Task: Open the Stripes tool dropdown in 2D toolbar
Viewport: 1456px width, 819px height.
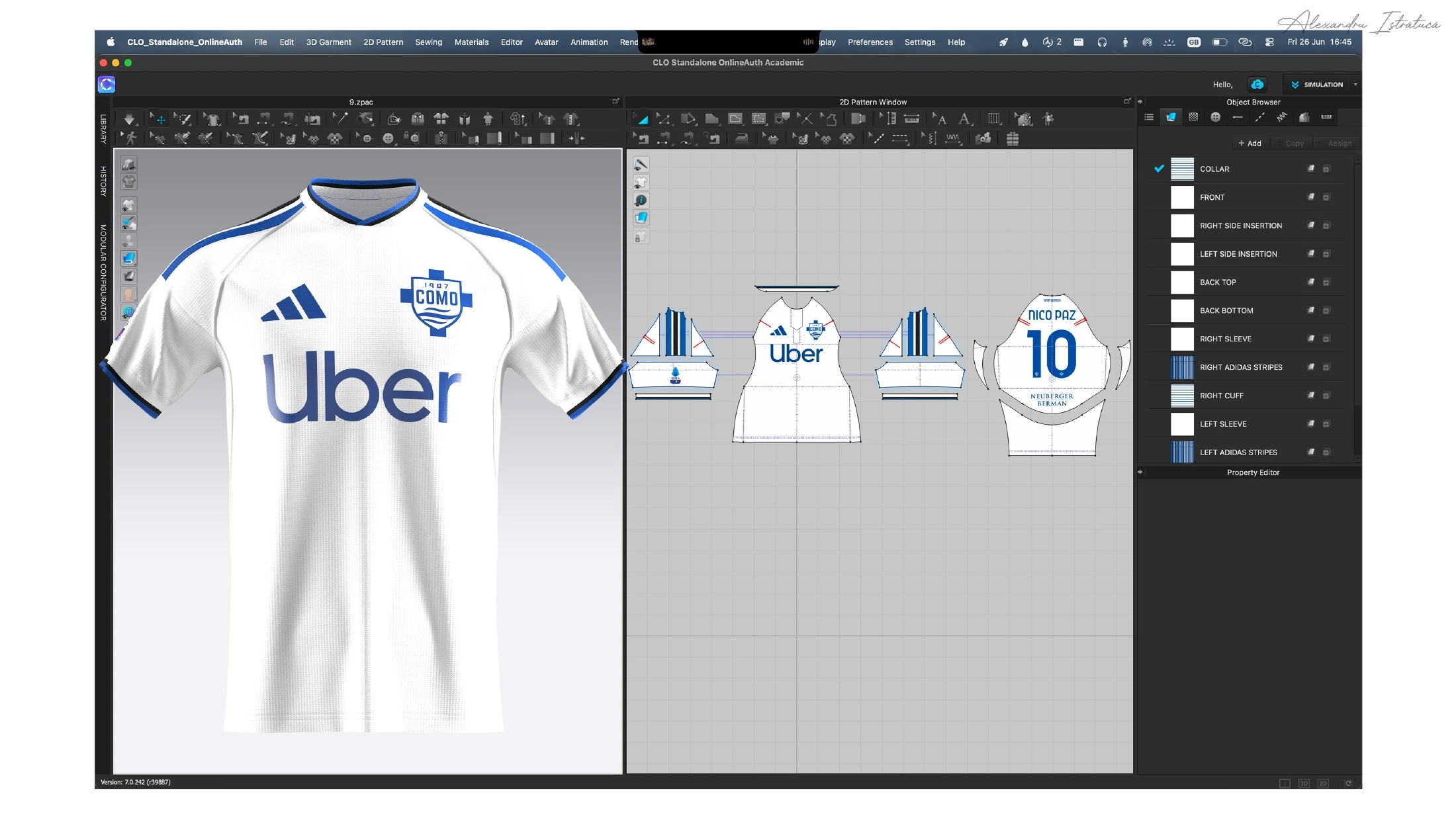Action: point(994,119)
